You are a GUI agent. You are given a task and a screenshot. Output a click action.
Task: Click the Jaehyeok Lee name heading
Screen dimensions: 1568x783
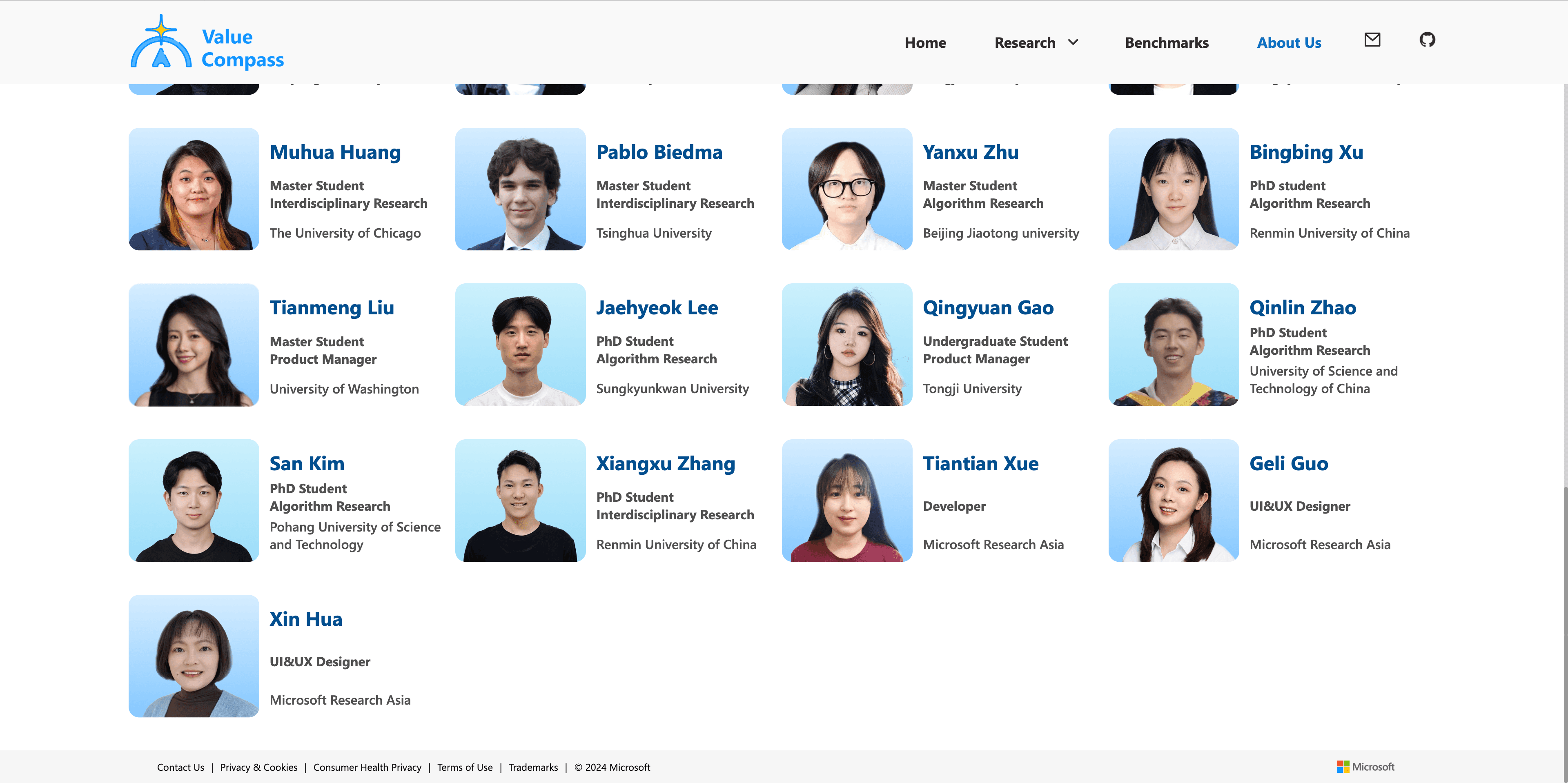[657, 308]
